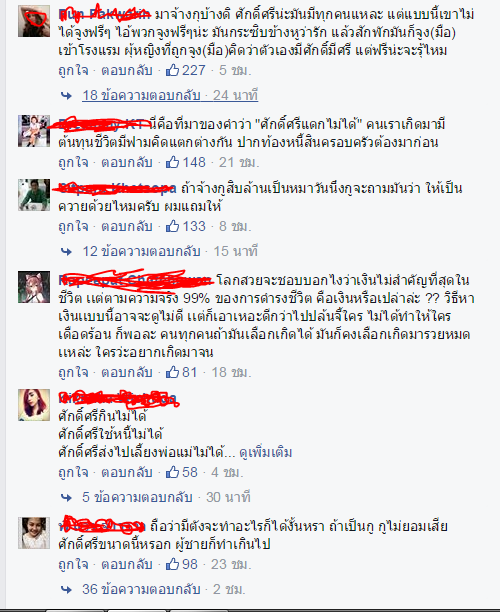This screenshot has height=612, width=500.
Task: Like the 99% money comment via ถูกใจ
Action: click(x=73, y=372)
